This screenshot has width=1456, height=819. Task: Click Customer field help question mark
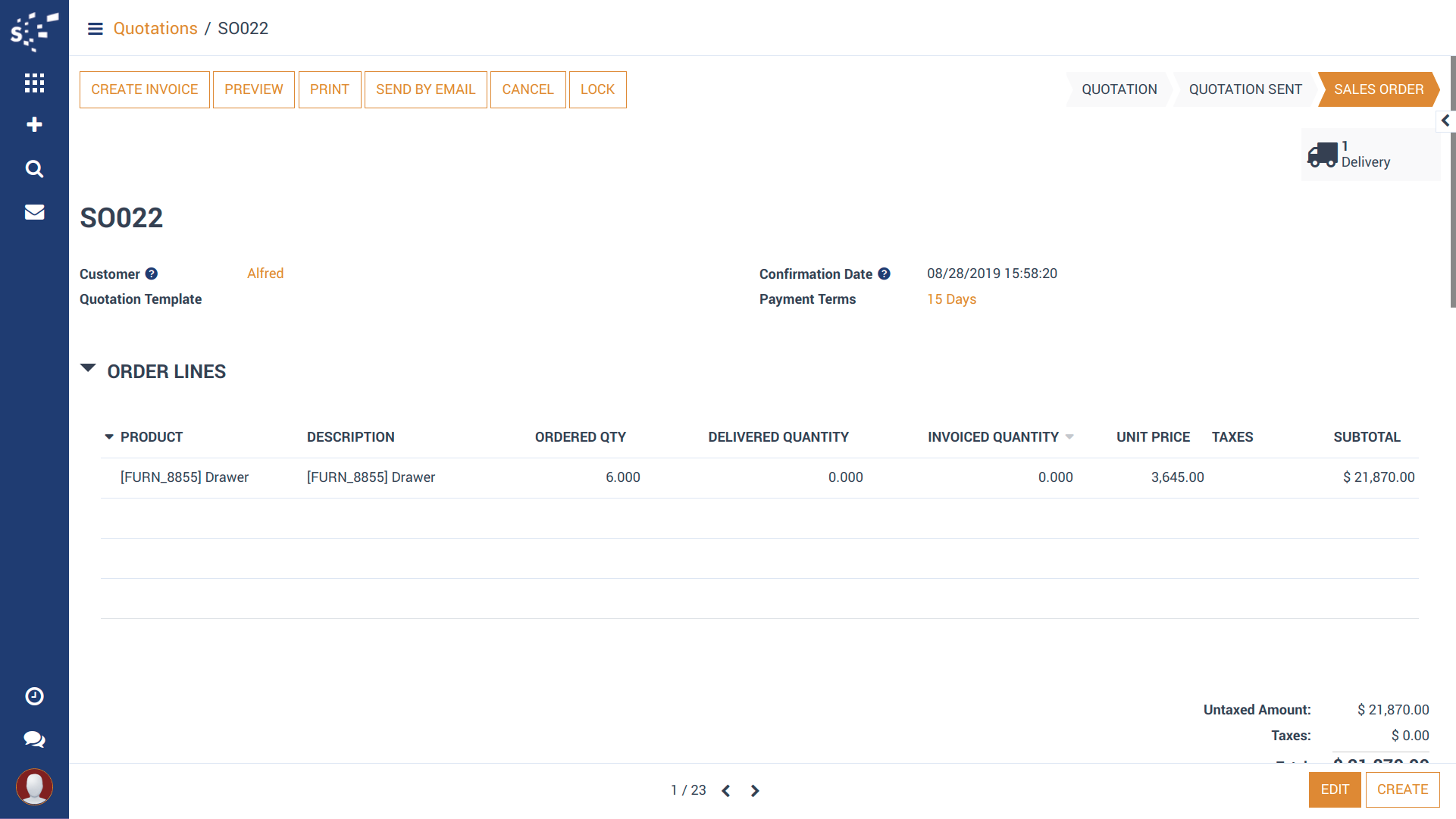coord(152,274)
